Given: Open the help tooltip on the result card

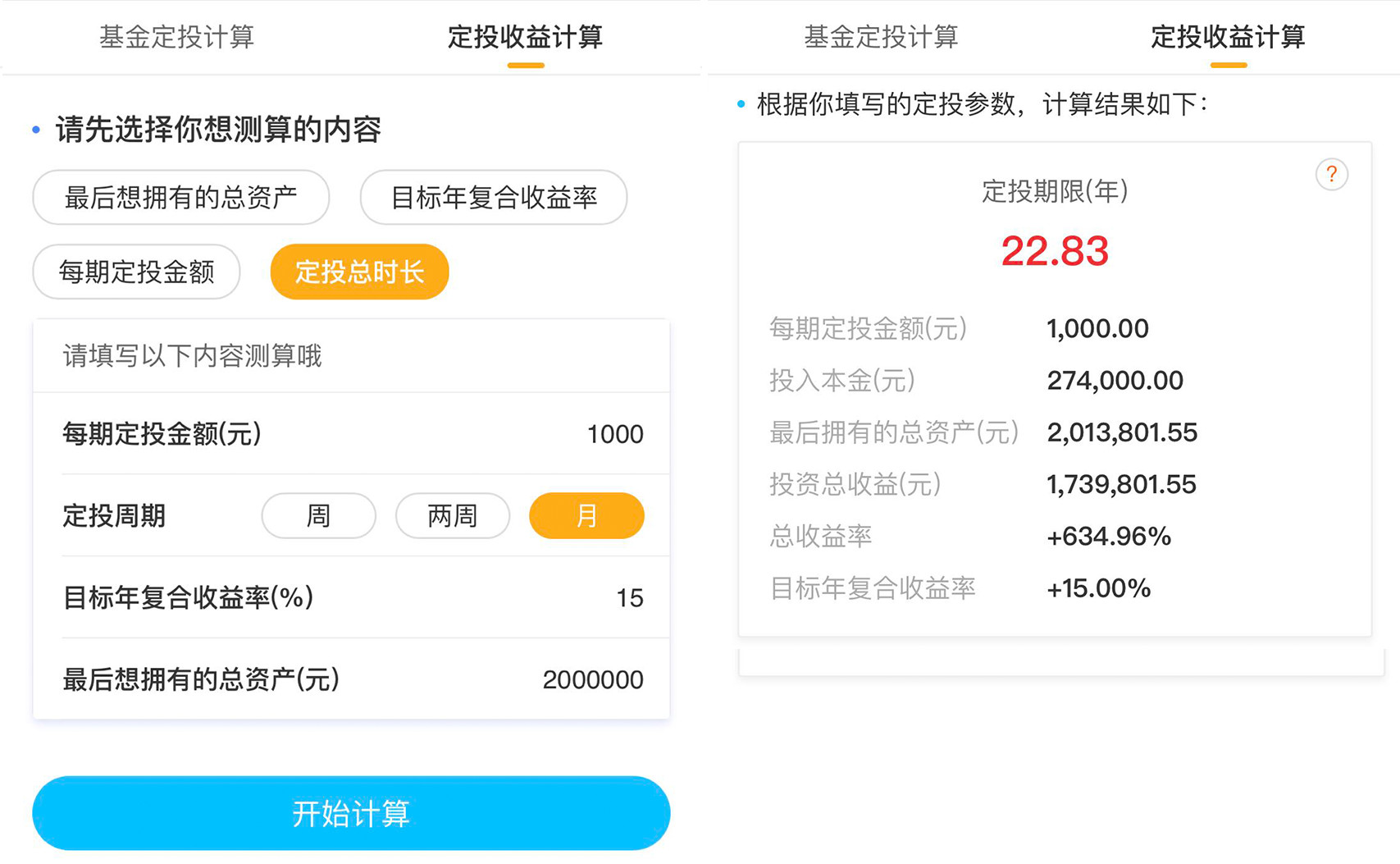Looking at the screenshot, I should coord(1333,175).
